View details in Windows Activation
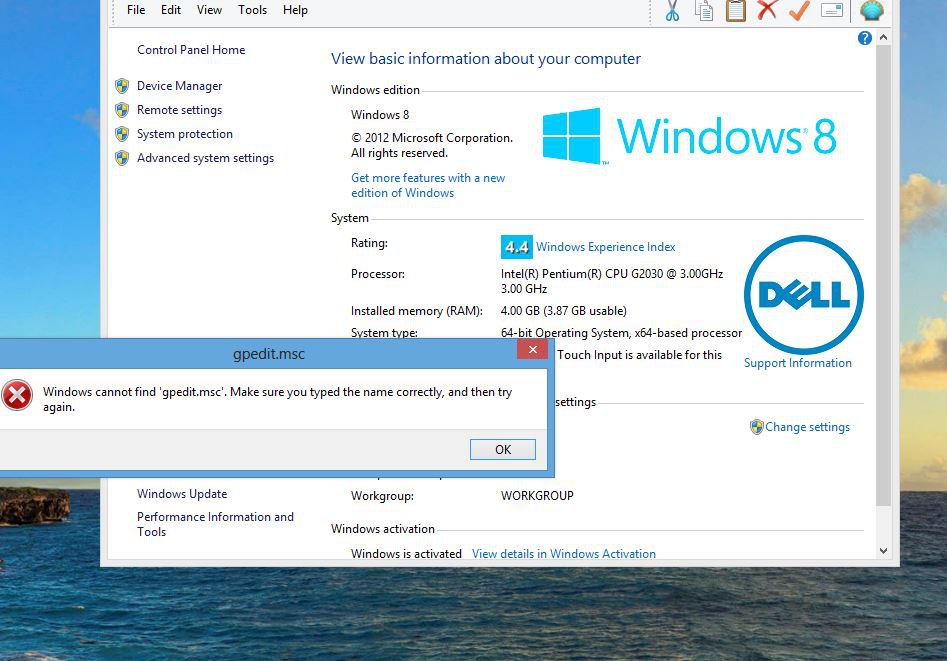Viewport: 947px width, 661px height. [563, 553]
